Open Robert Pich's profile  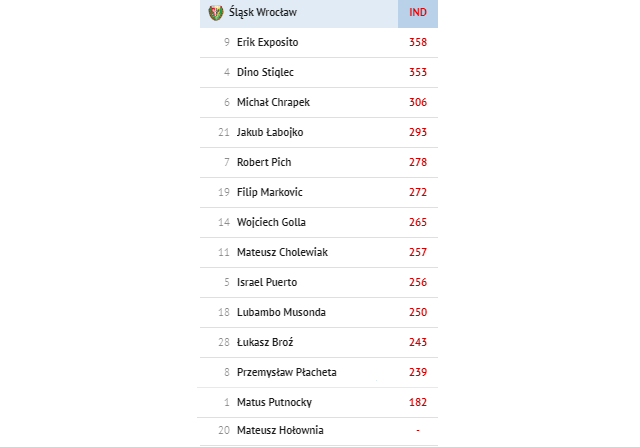(264, 162)
